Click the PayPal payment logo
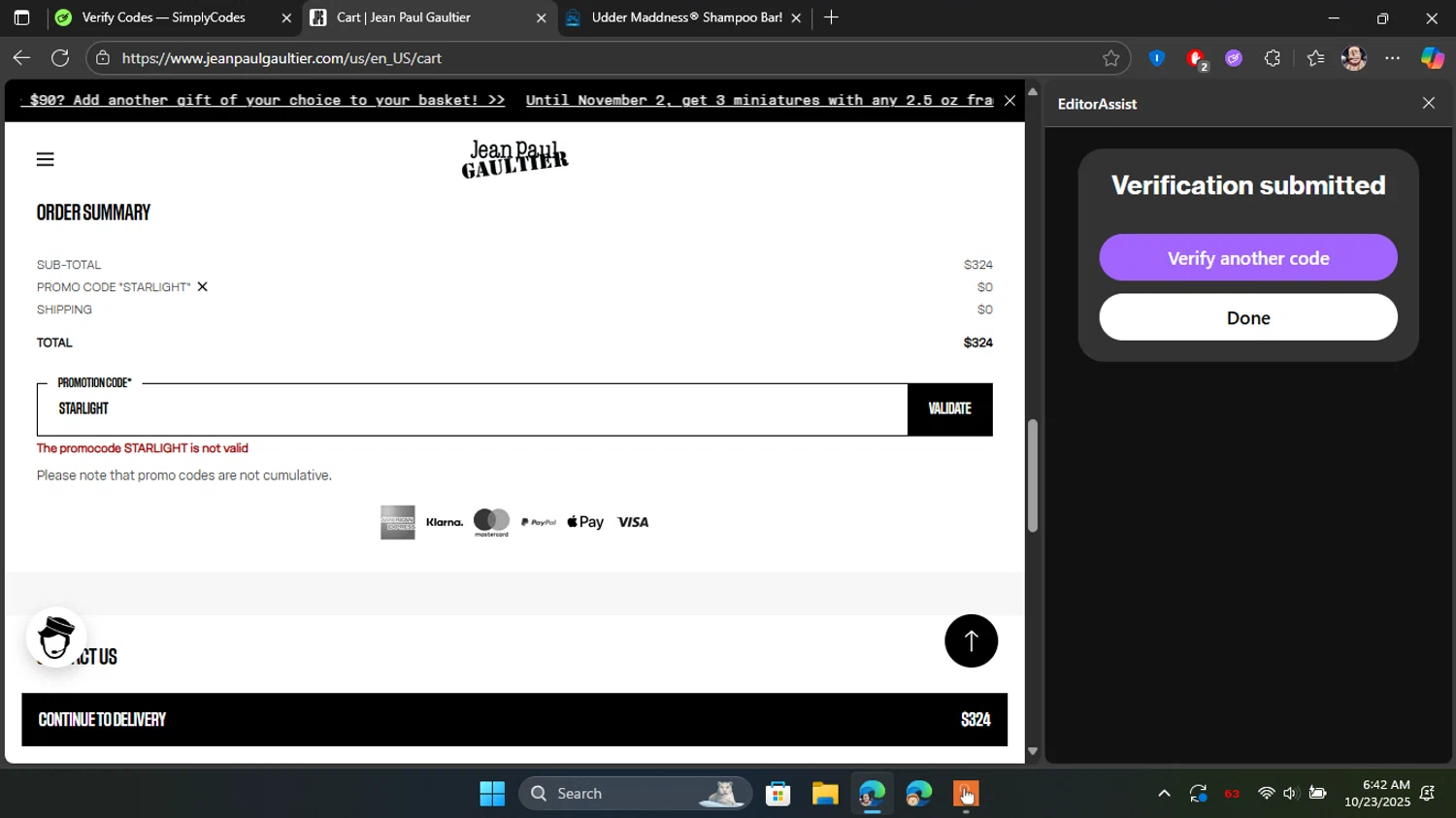The height and width of the screenshot is (818, 1456). 539,522
